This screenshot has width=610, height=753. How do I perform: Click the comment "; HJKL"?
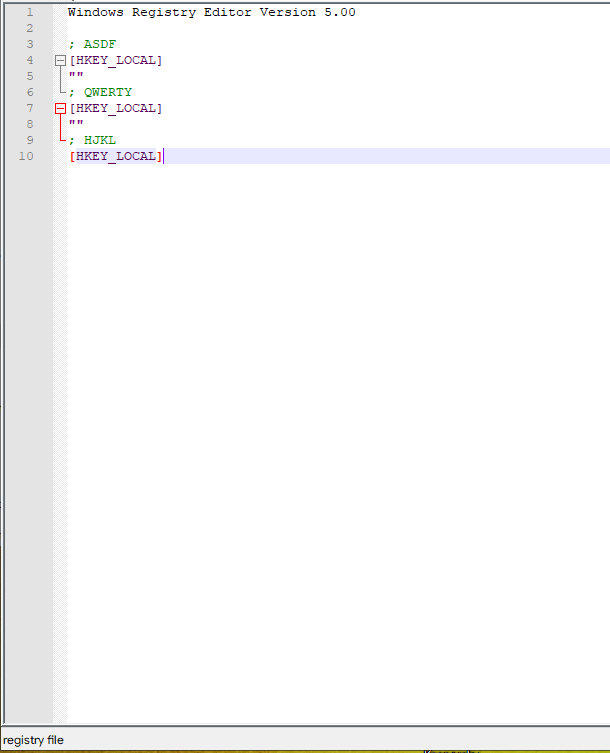[x=92, y=140]
